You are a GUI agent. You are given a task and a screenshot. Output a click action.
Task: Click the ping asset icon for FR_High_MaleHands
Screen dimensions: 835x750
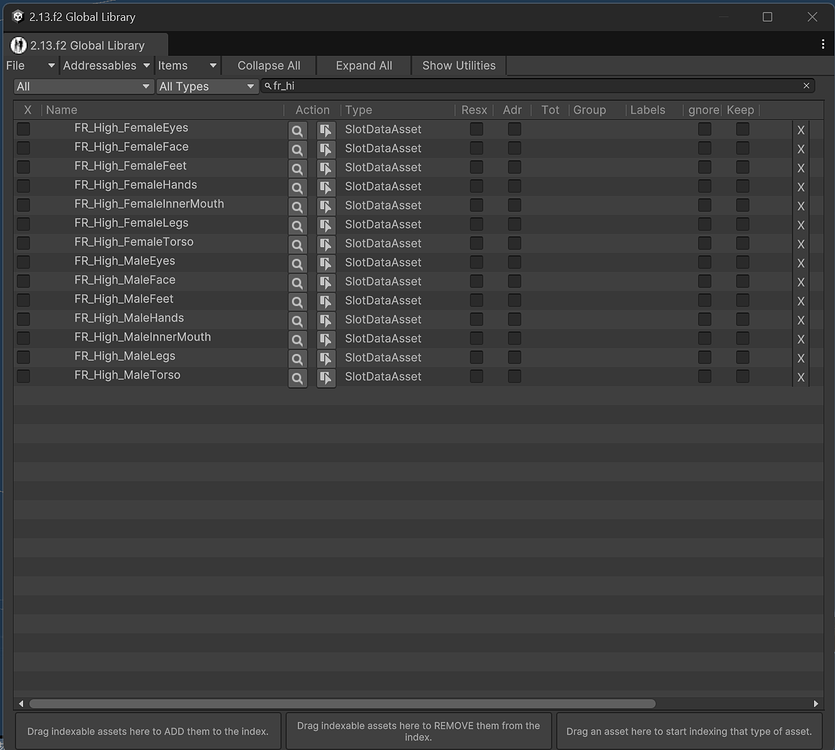pos(325,318)
